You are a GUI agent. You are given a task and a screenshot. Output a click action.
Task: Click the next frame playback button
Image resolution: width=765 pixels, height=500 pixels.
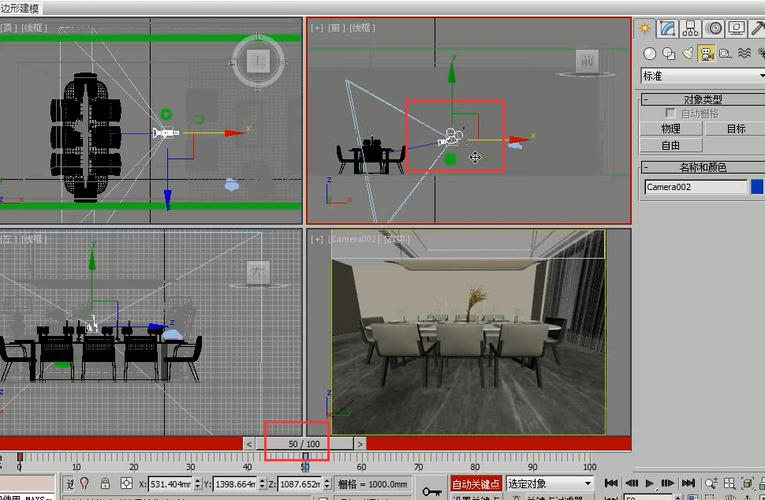point(667,483)
